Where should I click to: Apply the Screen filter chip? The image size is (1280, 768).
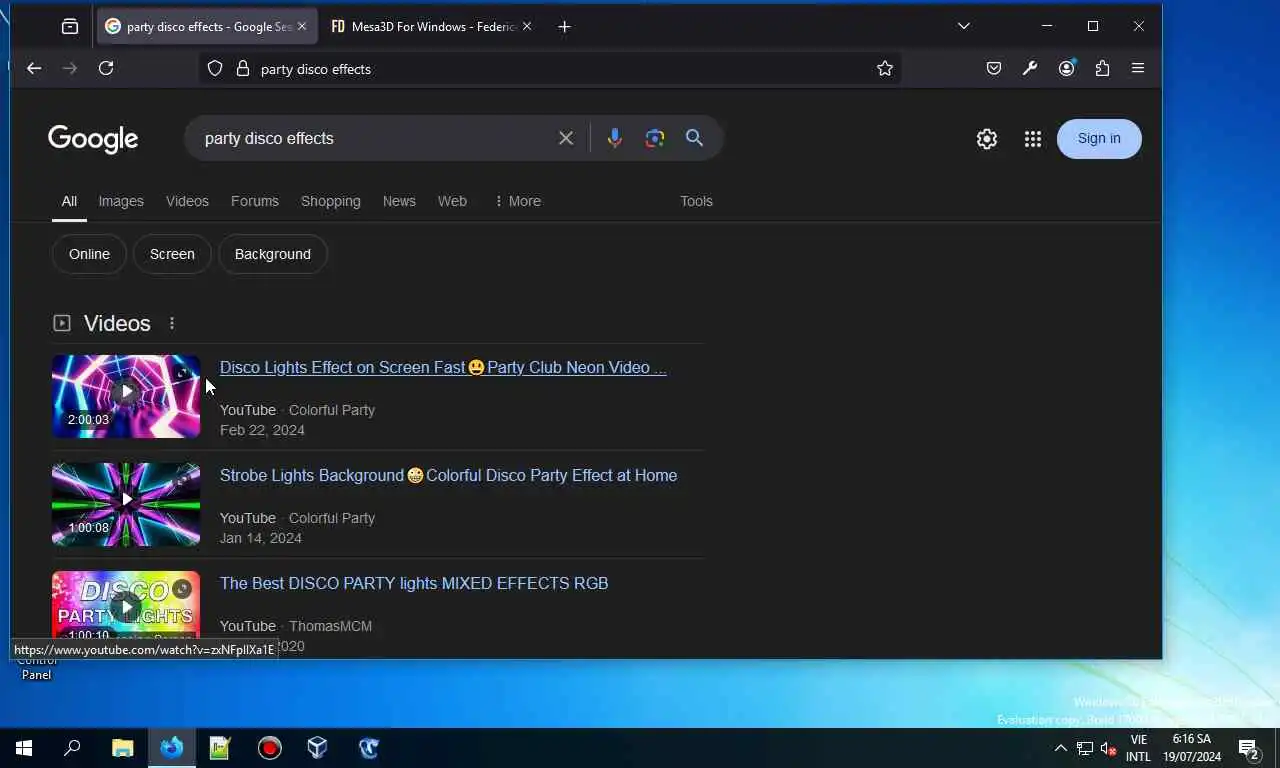[x=172, y=254]
